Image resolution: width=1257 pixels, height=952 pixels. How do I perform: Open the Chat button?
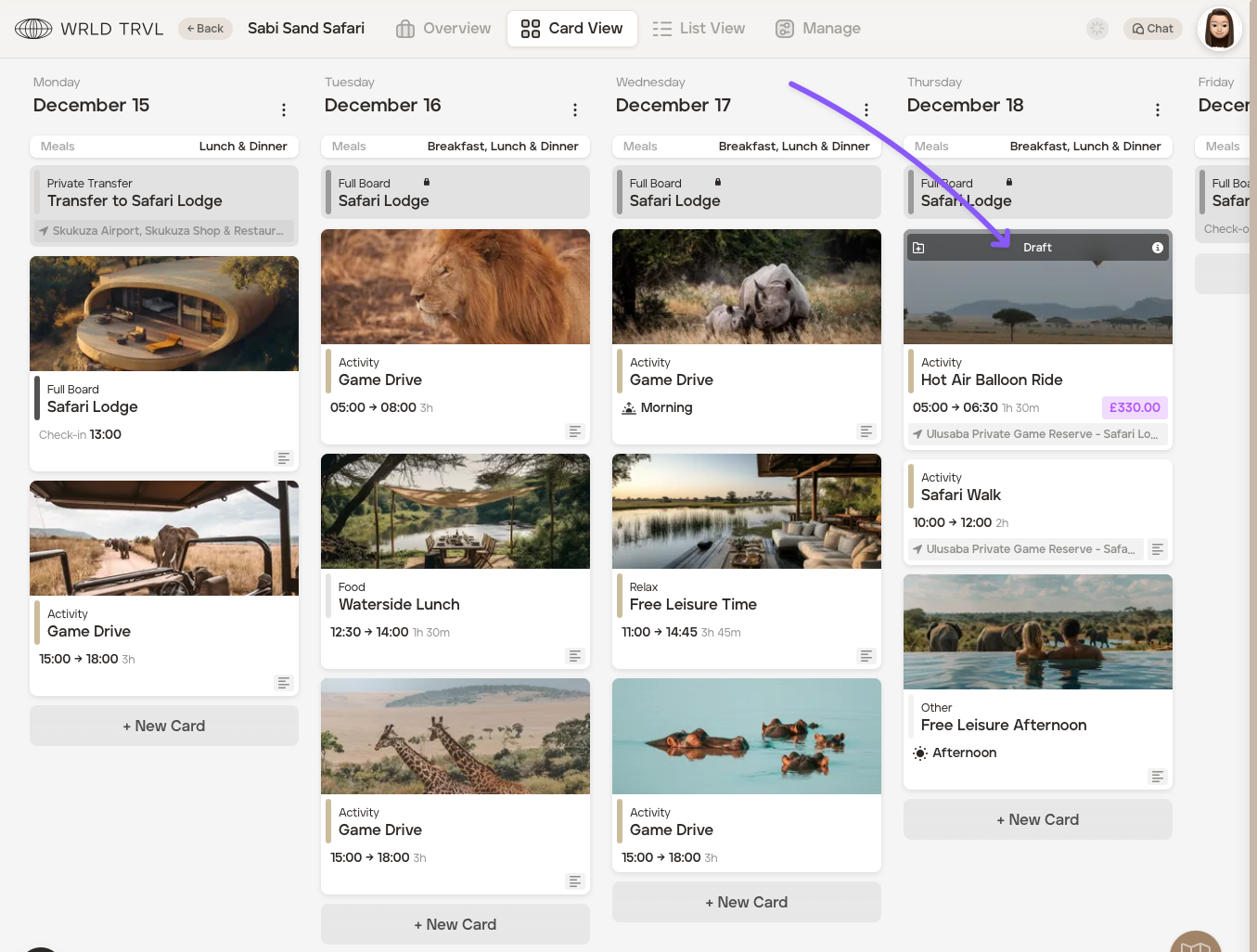coord(1153,29)
